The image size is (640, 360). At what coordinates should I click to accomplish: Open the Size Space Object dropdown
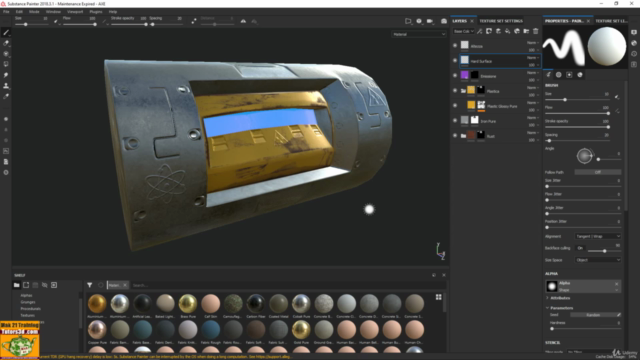[x=598, y=260]
